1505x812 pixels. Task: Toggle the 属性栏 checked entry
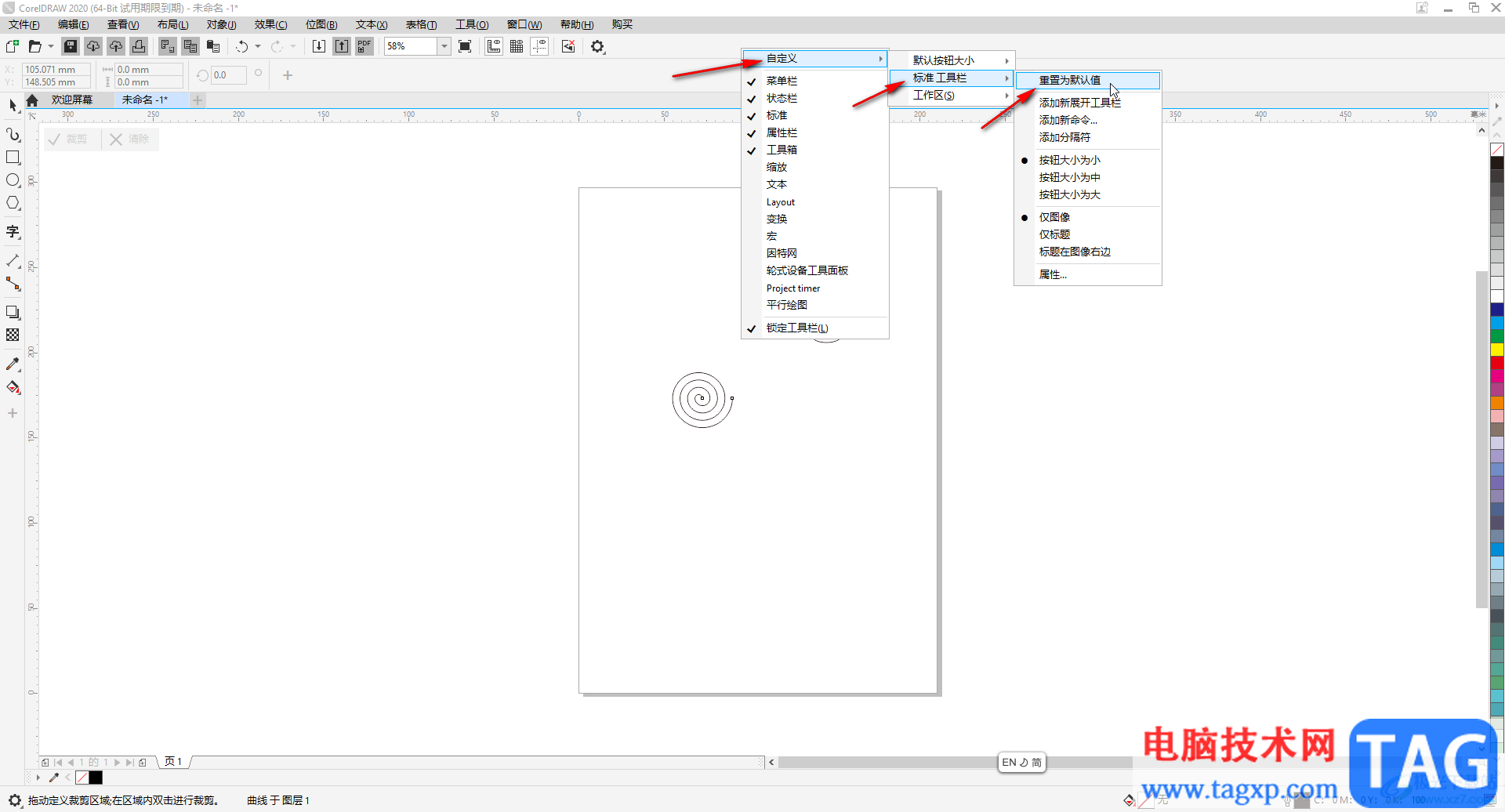click(815, 132)
